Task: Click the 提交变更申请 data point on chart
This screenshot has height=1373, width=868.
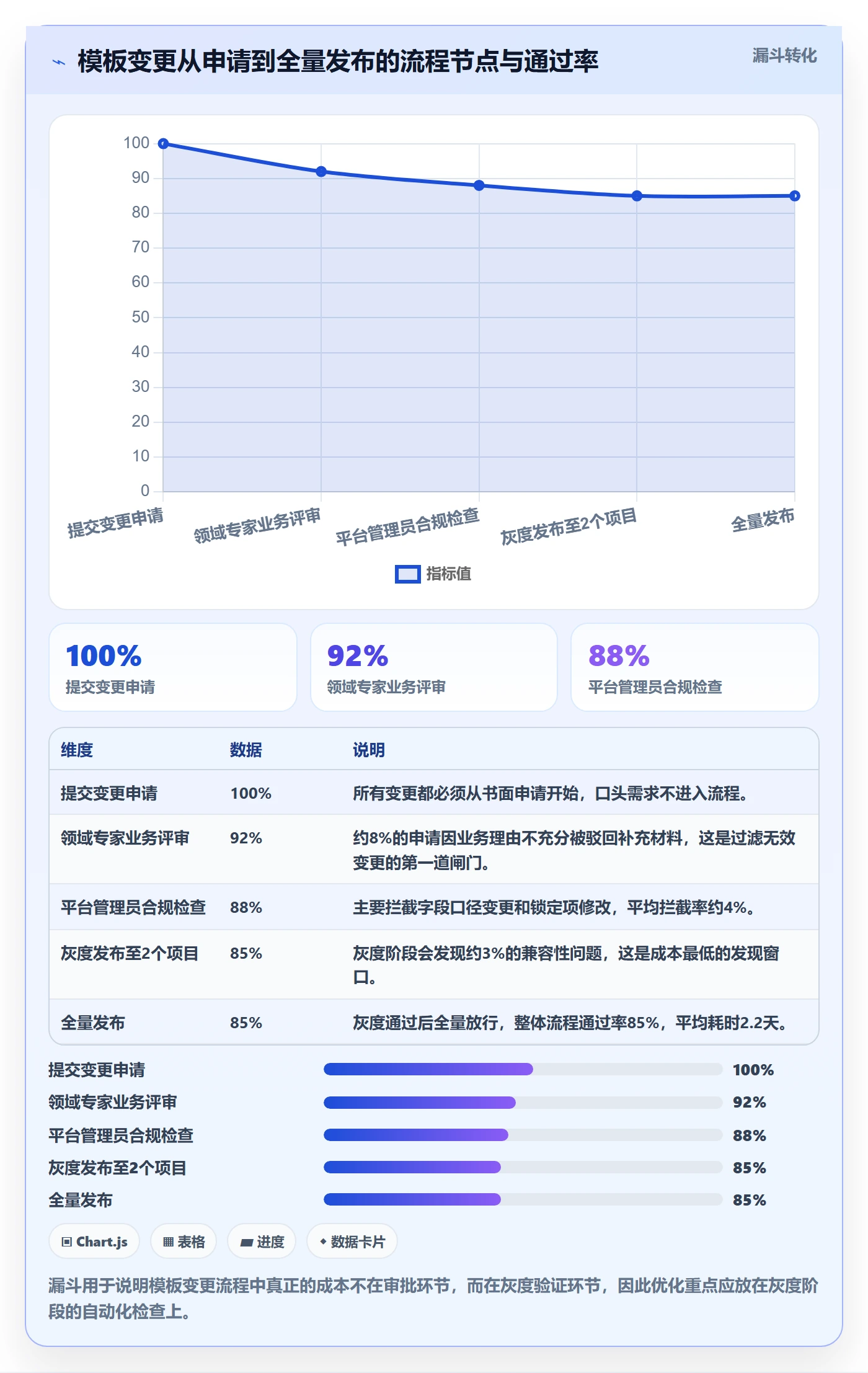Action: tap(164, 144)
